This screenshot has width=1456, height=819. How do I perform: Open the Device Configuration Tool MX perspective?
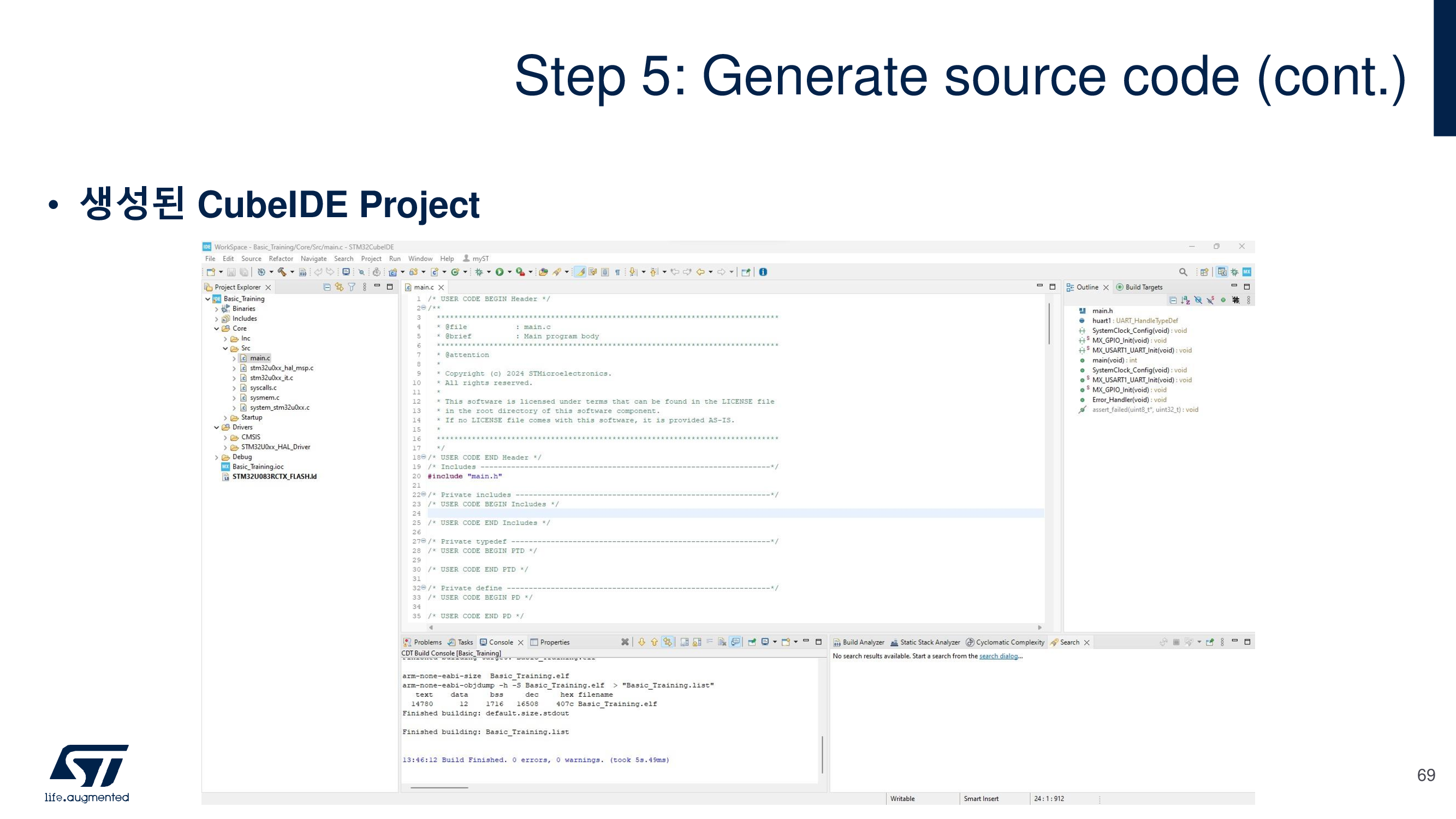(x=1246, y=272)
